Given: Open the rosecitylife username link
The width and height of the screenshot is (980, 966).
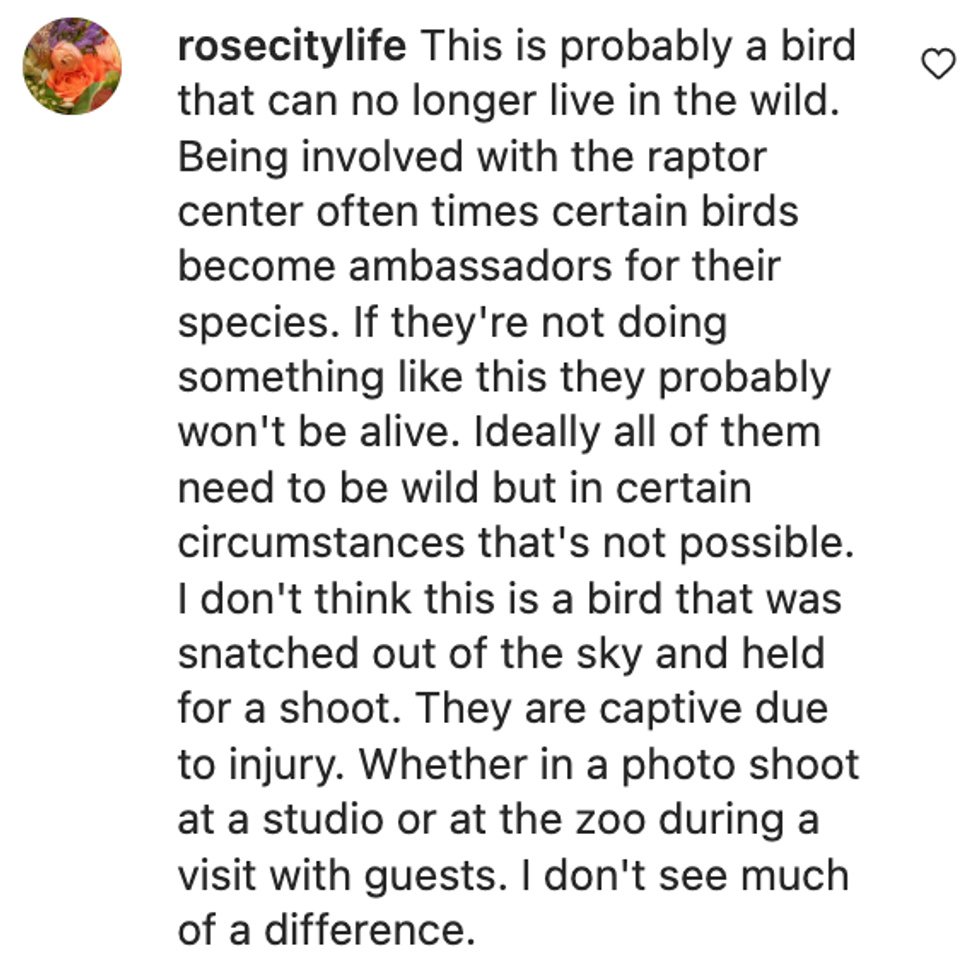Looking at the screenshot, I should tap(292, 48).
